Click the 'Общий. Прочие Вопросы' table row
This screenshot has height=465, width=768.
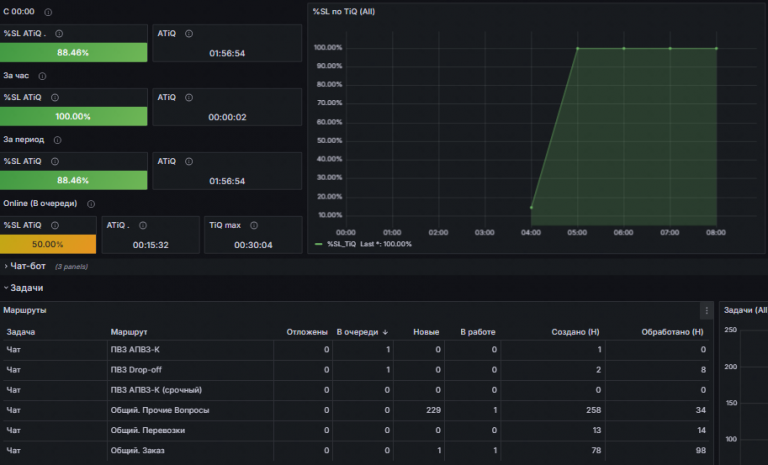click(356, 410)
